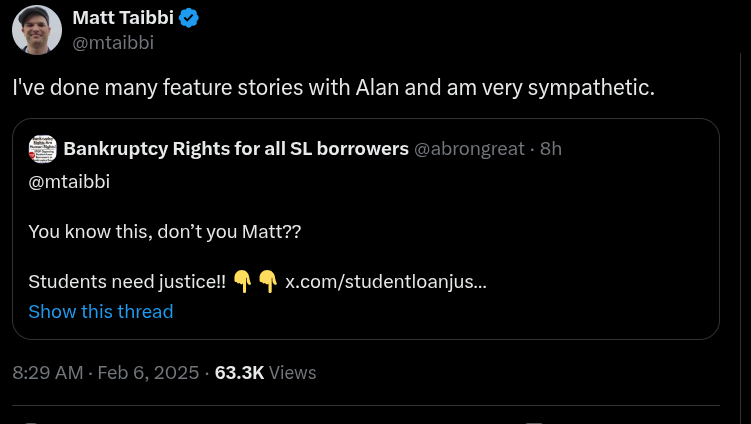This screenshot has height=424, width=751.
Task: Click the second pointing-down emoji
Action: [x=267, y=282]
